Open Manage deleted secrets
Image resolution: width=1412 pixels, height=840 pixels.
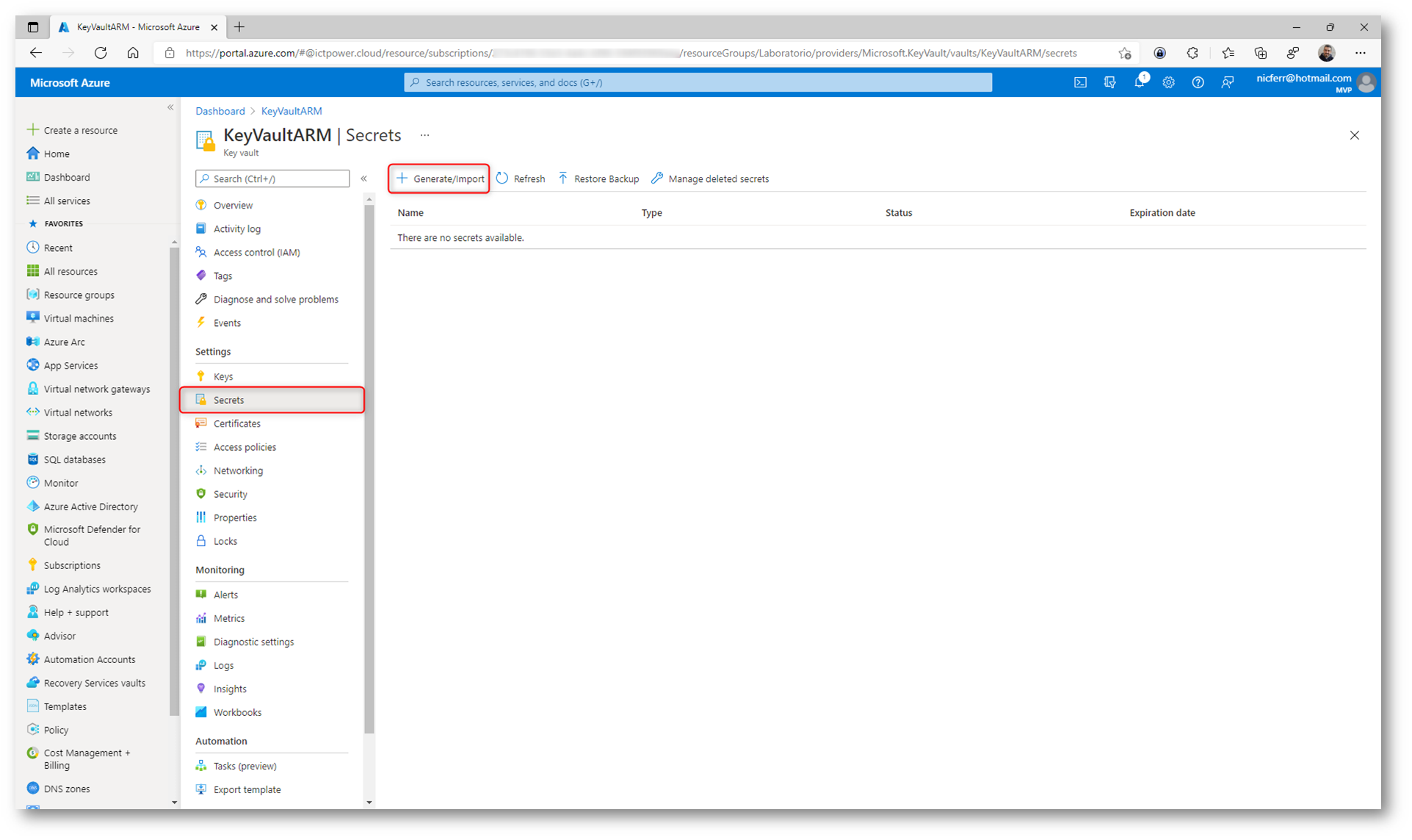pyautogui.click(x=710, y=179)
